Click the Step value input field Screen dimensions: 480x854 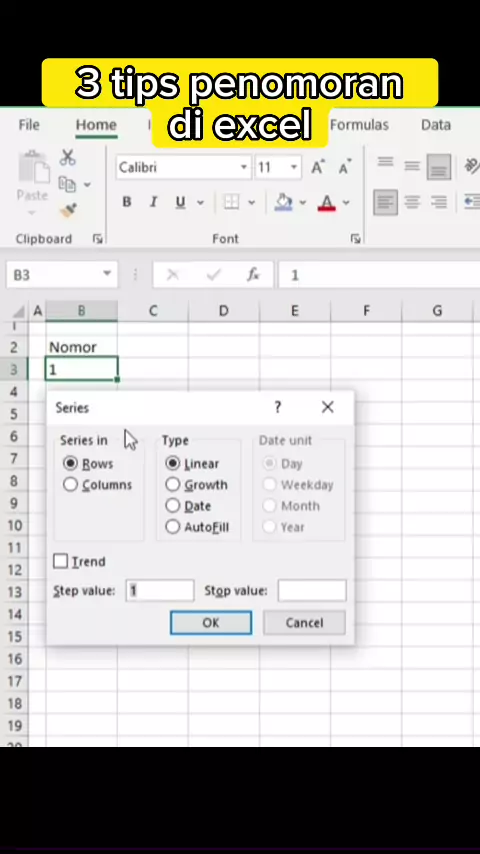point(160,590)
